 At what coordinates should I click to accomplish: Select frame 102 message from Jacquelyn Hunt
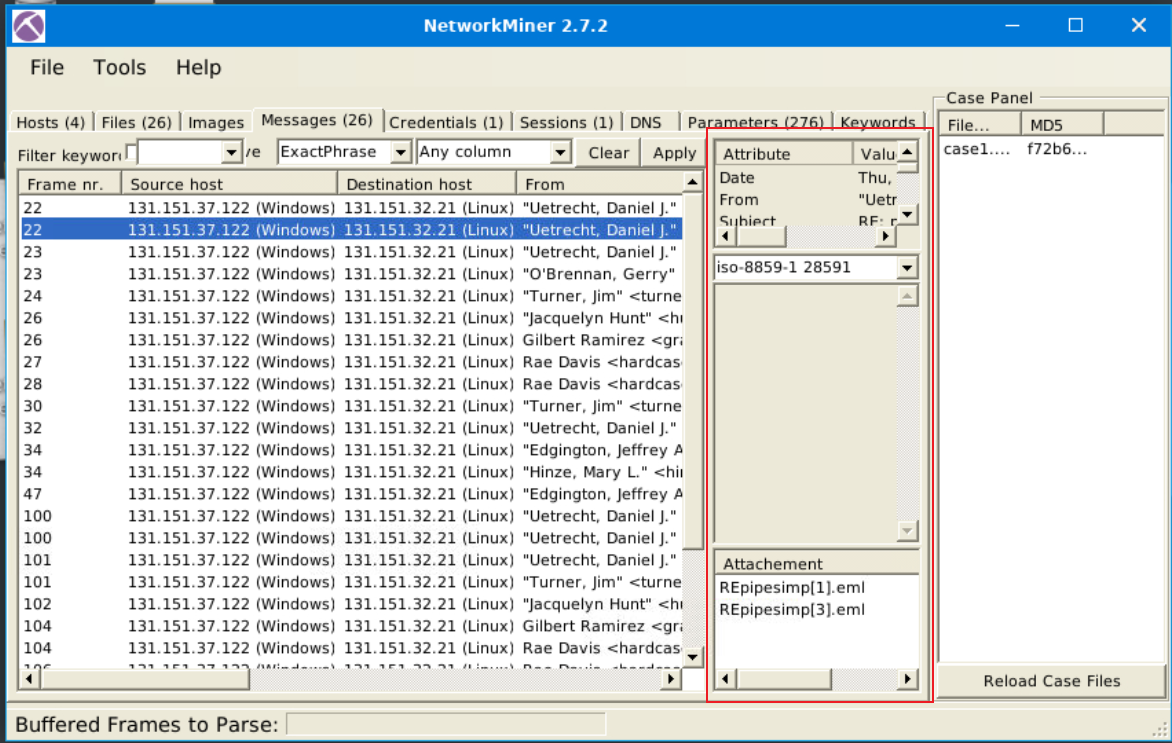click(351, 604)
